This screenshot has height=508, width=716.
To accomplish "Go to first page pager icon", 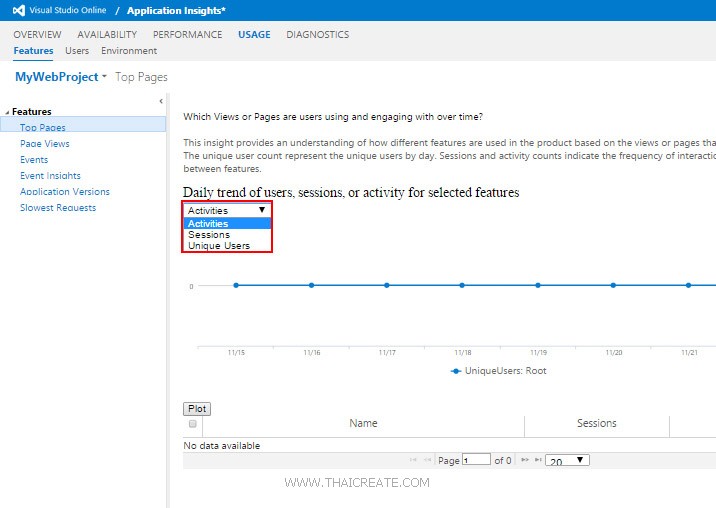I will click(x=413, y=460).
